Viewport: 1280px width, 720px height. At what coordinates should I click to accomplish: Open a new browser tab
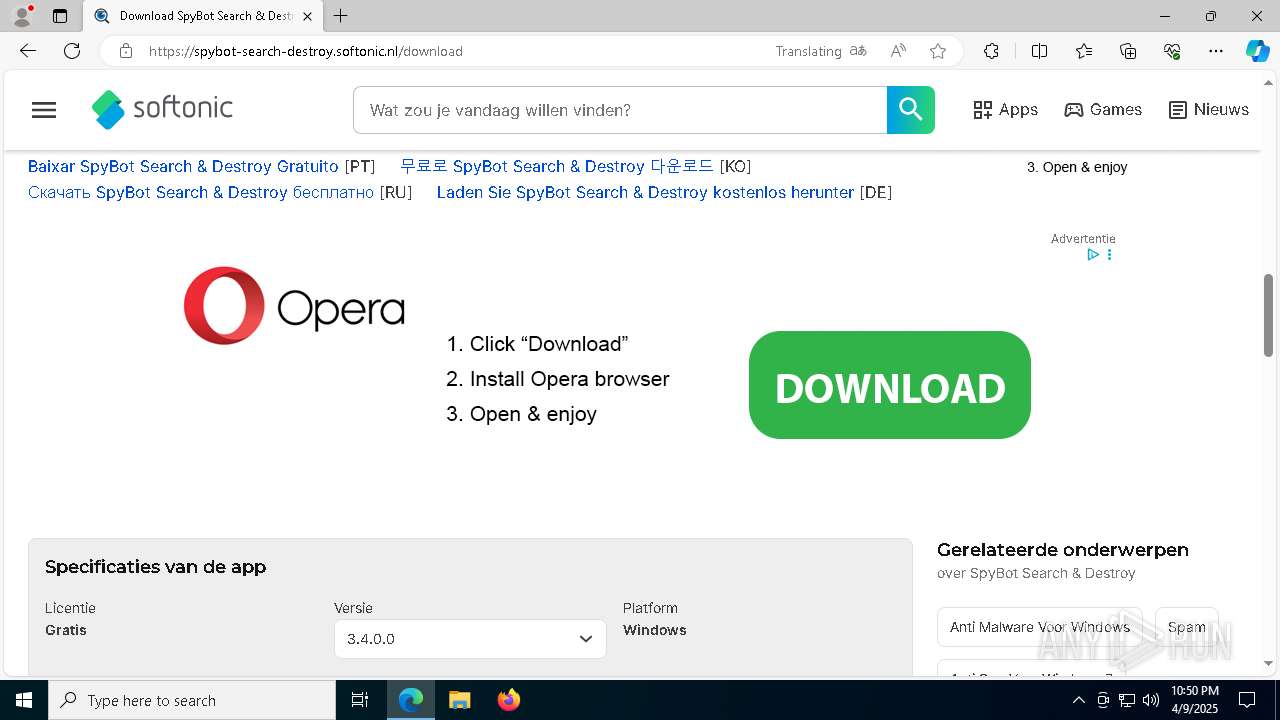click(x=341, y=16)
